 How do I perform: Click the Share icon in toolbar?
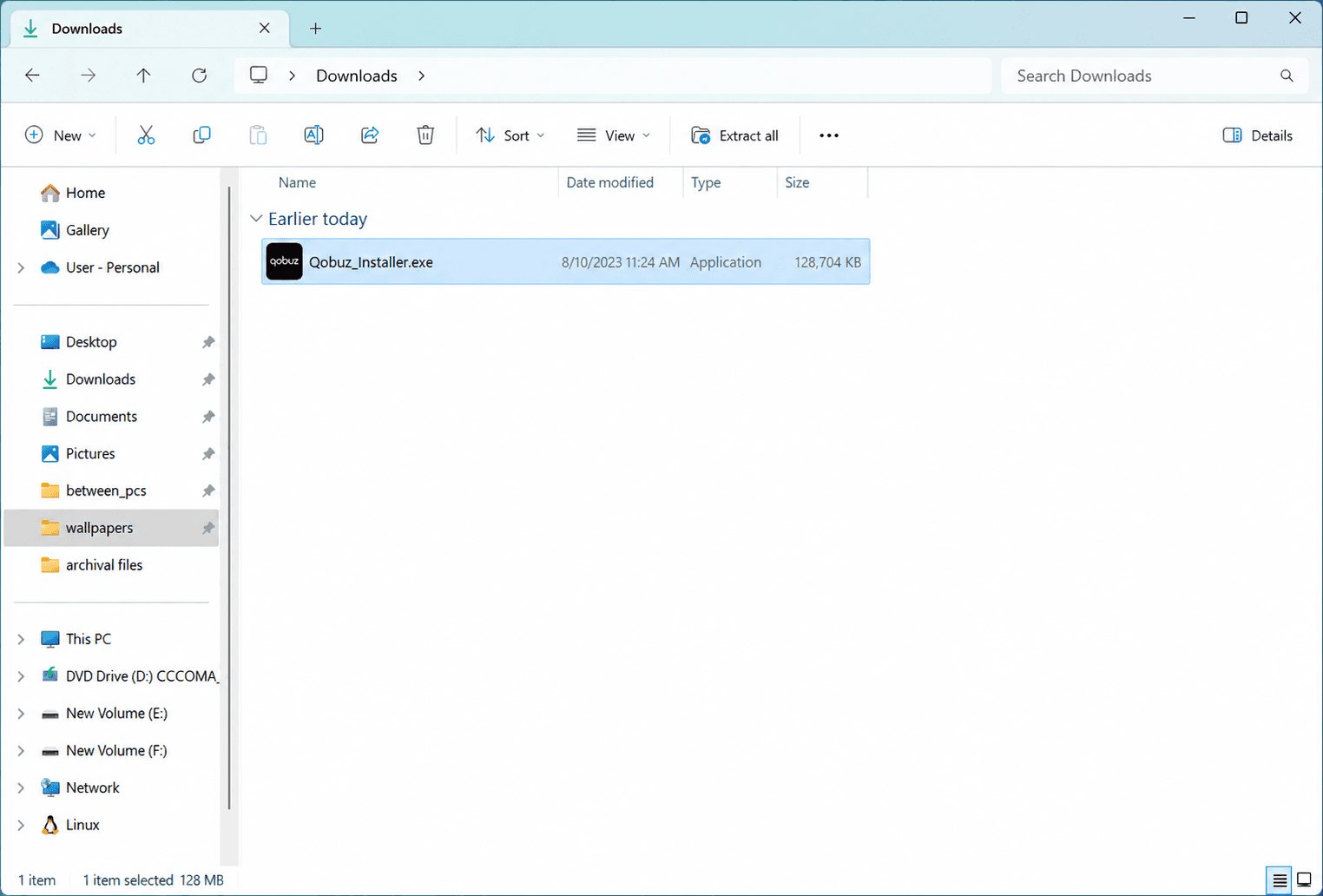pos(370,135)
